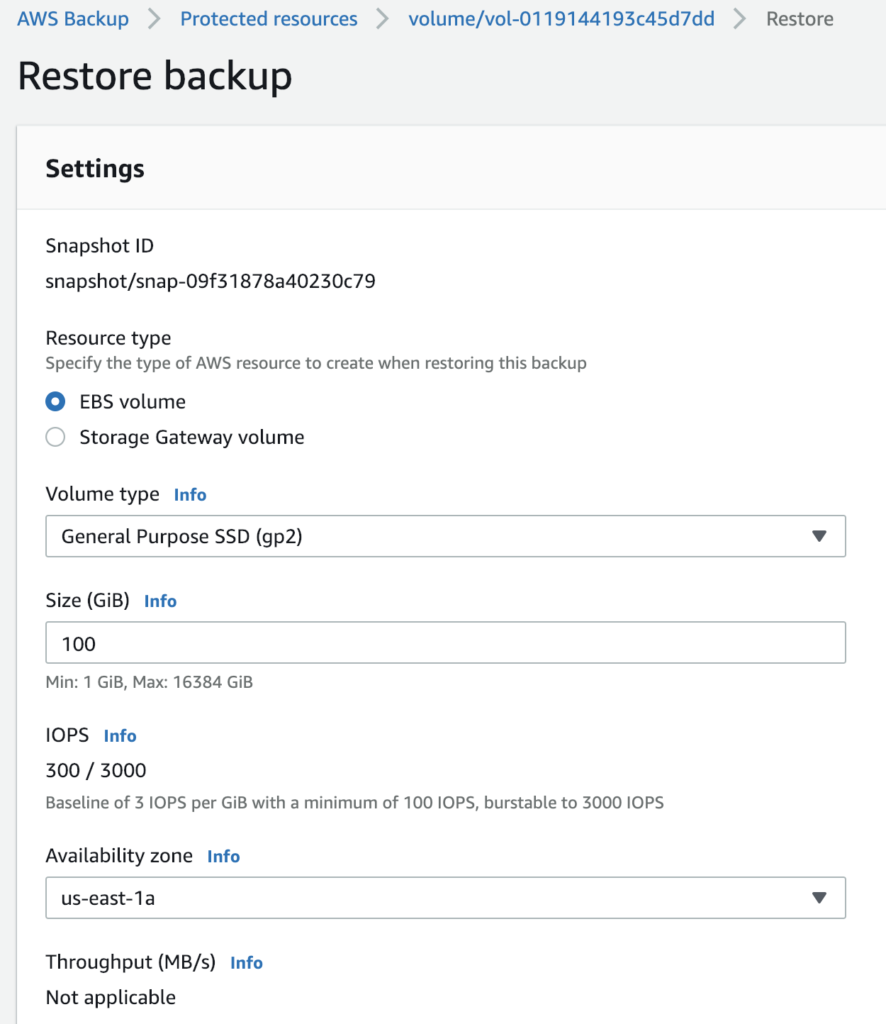Go to Protected resources breadcrumb
Image resolution: width=886 pixels, height=1024 pixels.
tap(268, 19)
